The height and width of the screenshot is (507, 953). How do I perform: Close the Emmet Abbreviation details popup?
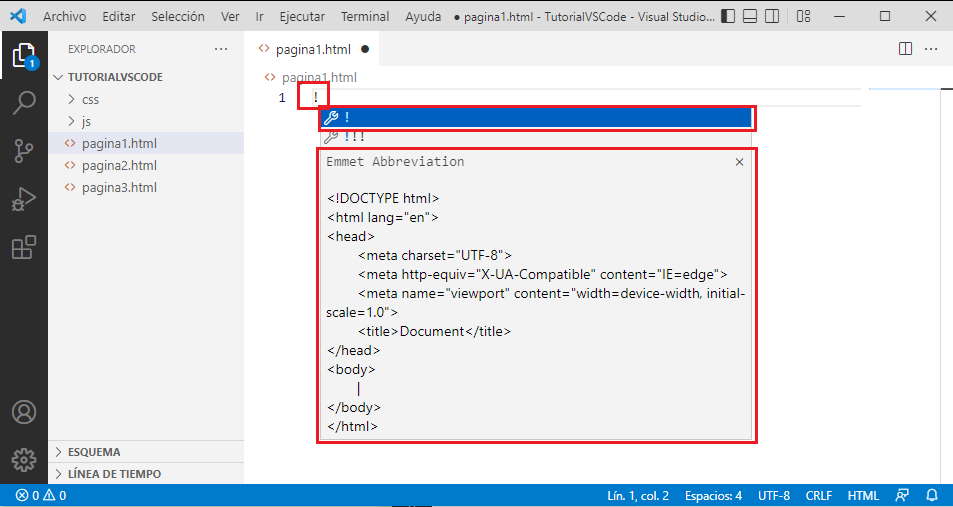[739, 162]
